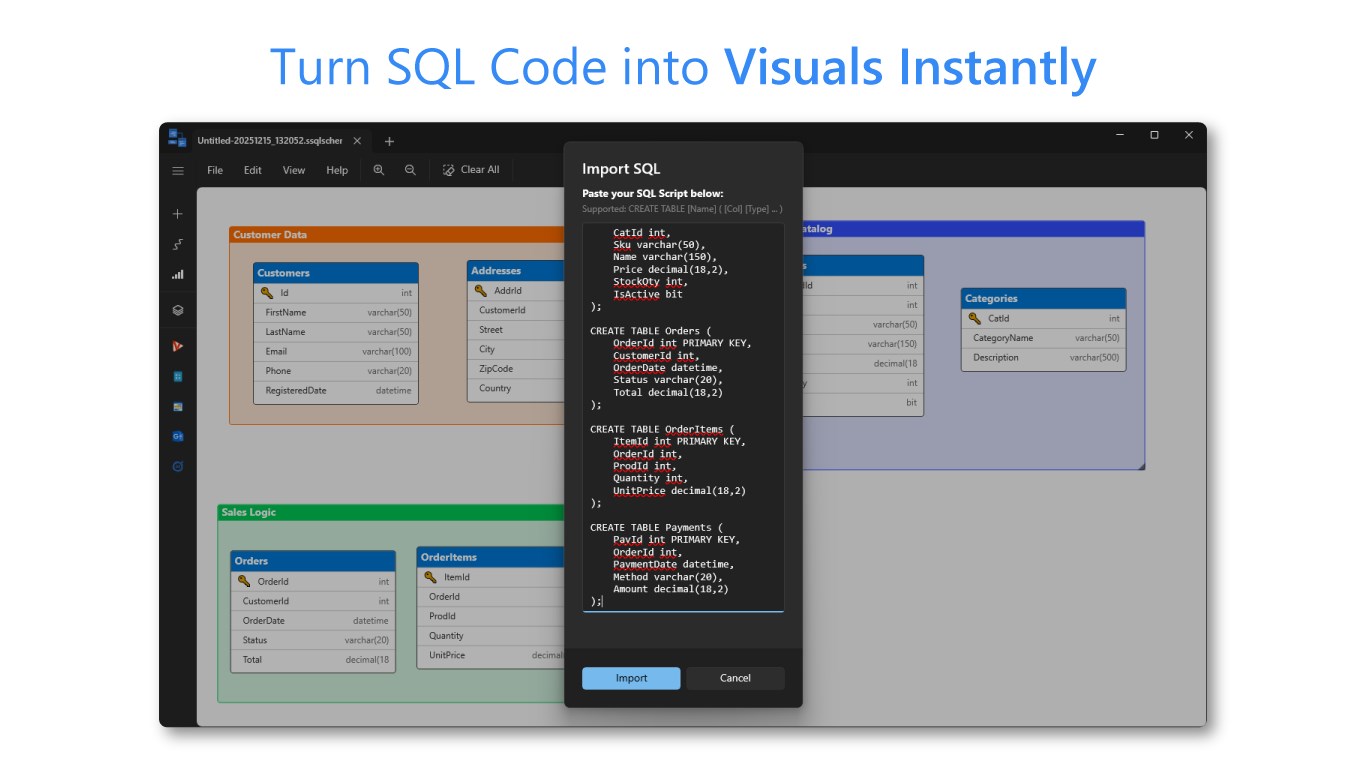Click the zoom out magnifier icon
Viewport: 1366px width, 768px height.
coord(410,170)
